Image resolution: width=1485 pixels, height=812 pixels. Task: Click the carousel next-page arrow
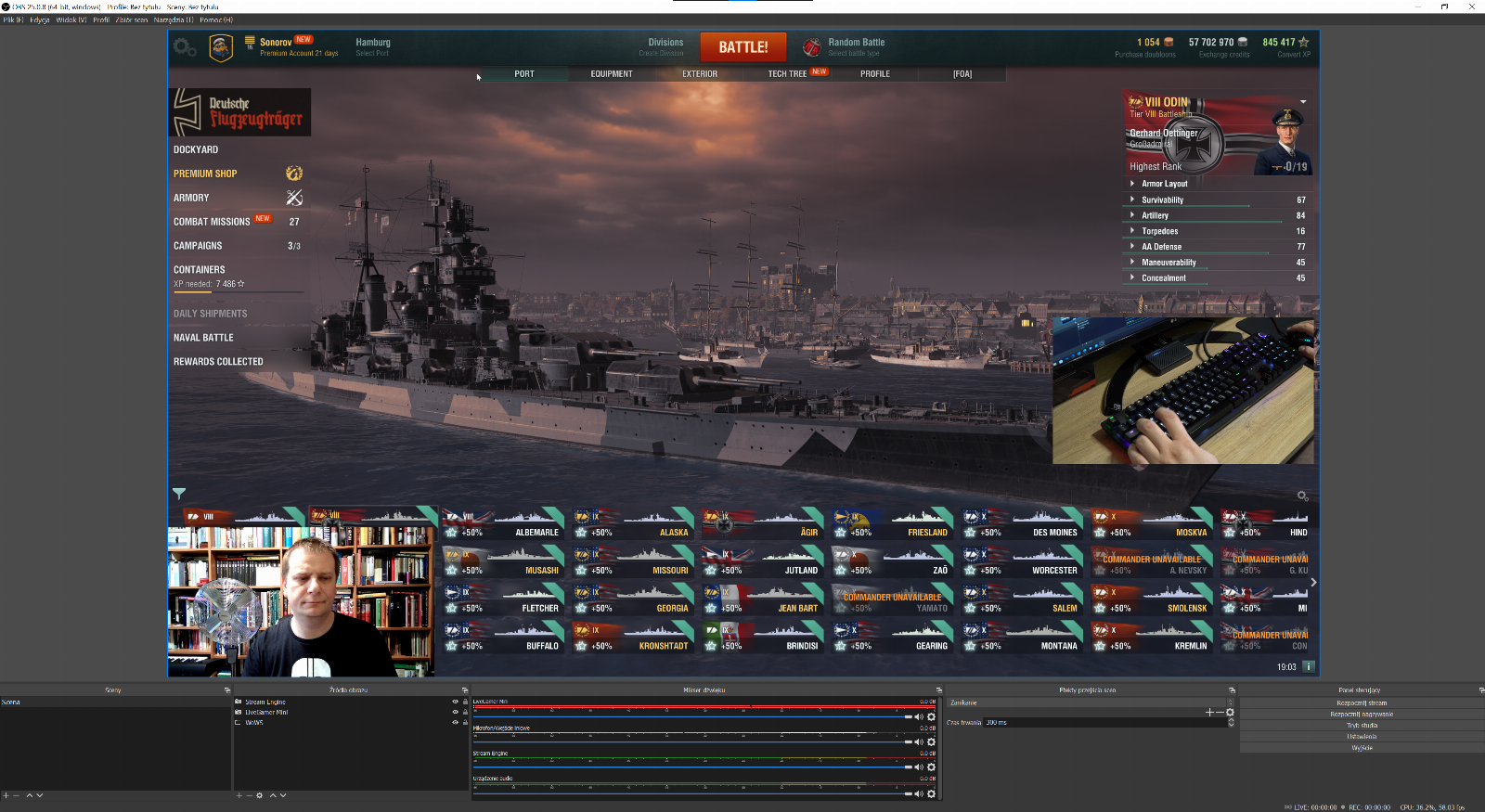tap(1313, 582)
